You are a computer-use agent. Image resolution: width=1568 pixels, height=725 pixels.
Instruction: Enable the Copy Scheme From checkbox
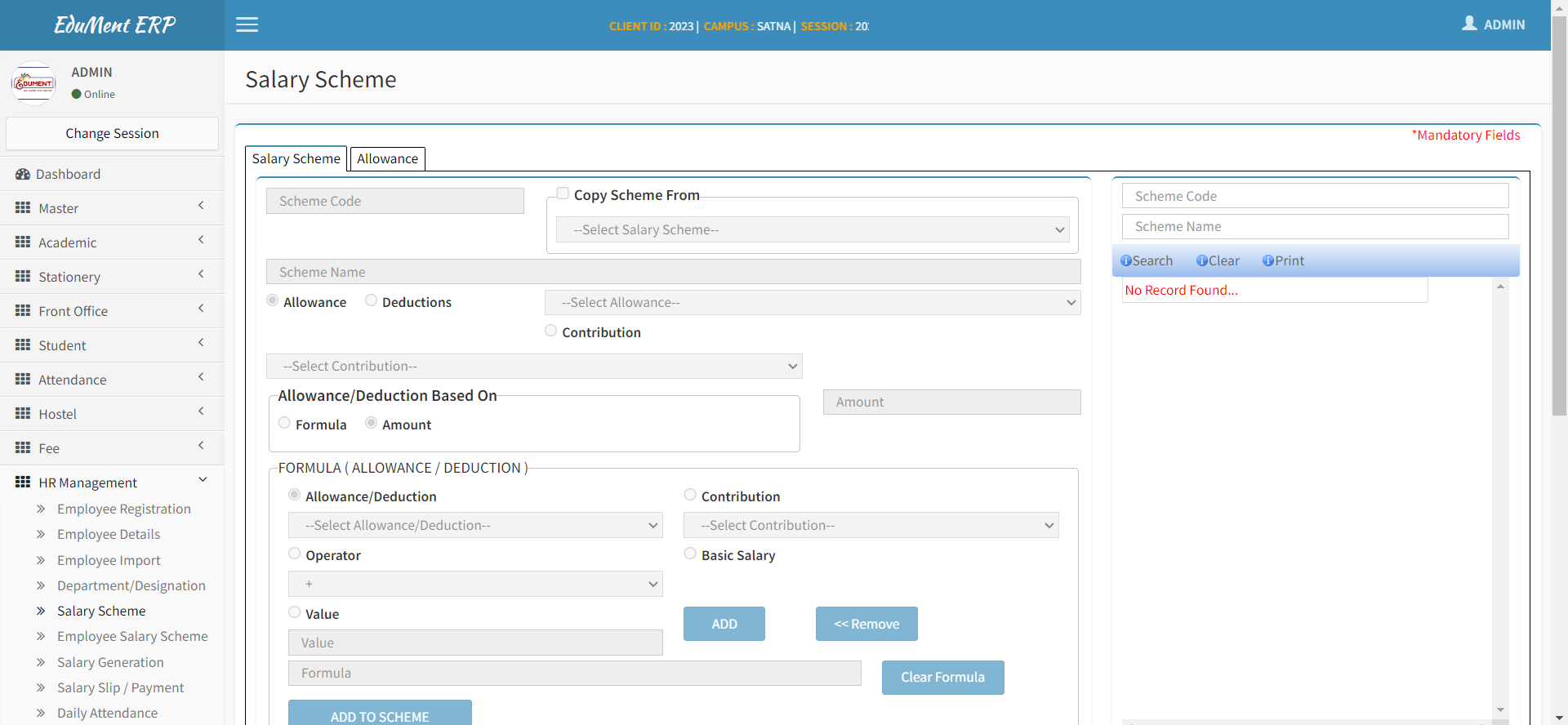[563, 193]
